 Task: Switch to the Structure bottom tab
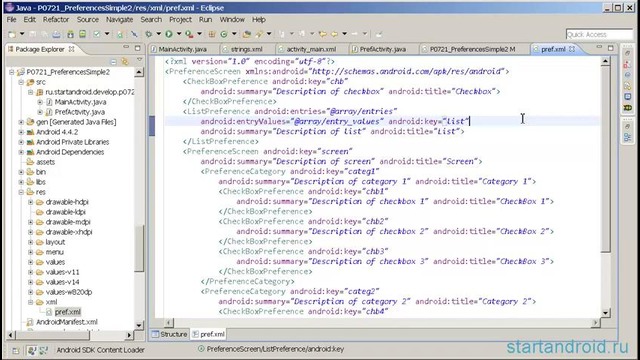tap(169, 334)
